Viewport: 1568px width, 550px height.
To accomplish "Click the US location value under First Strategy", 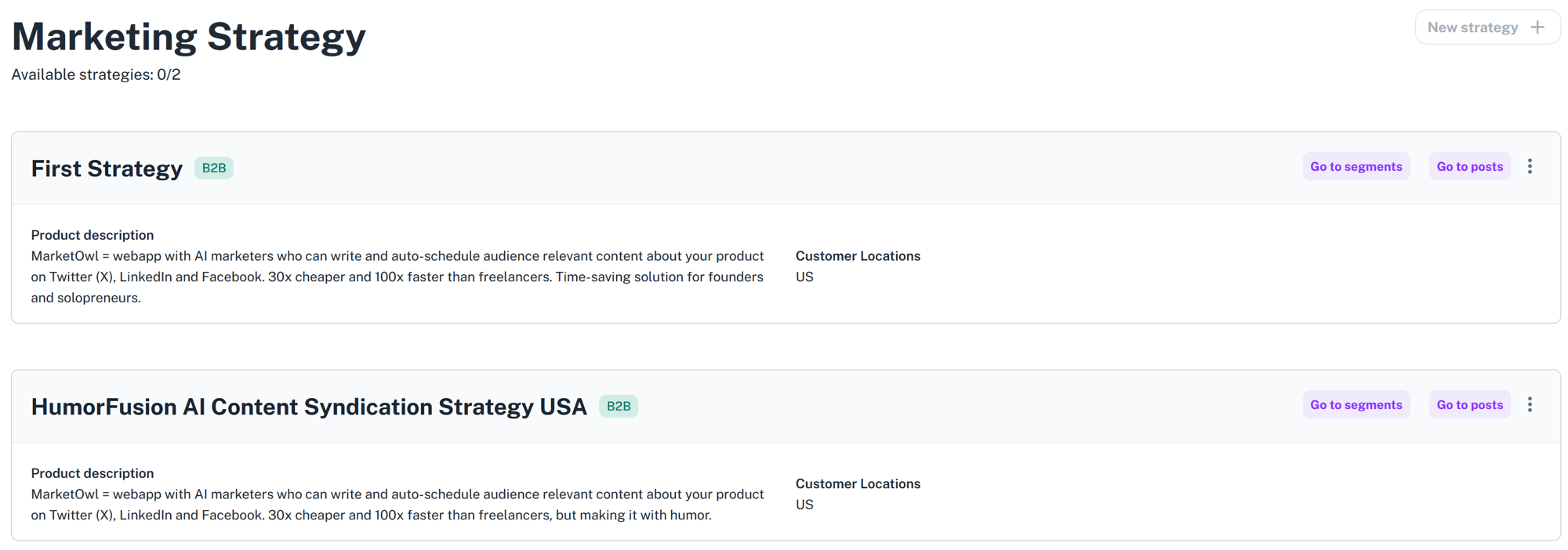I will [804, 277].
